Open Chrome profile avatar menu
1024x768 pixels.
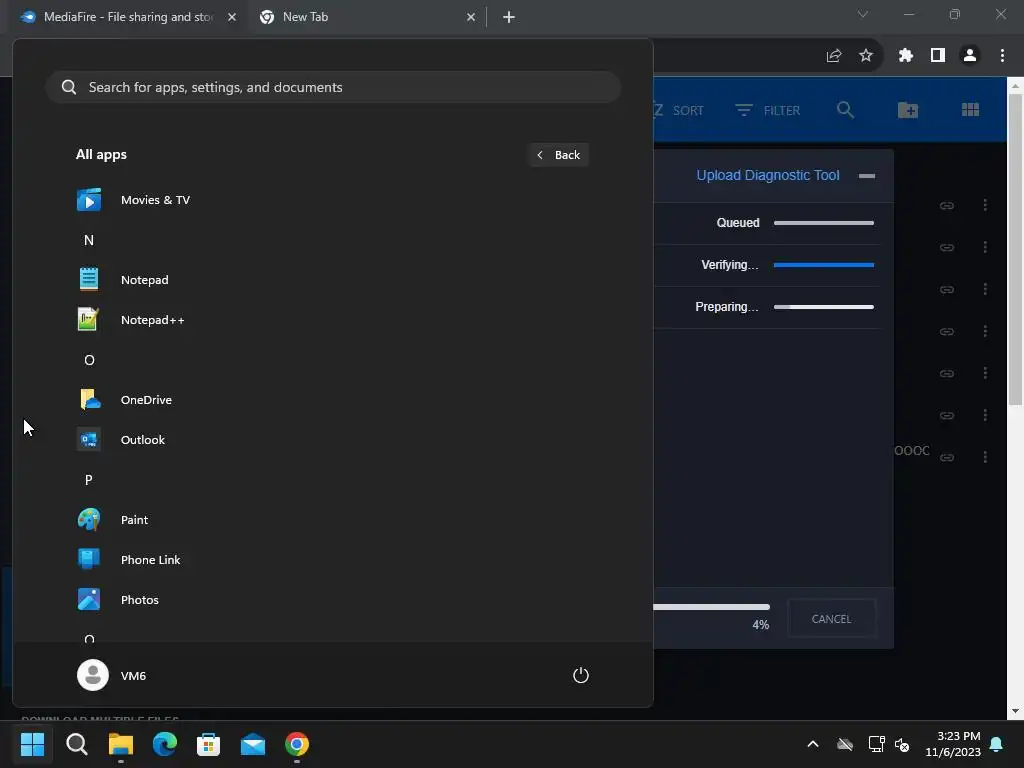970,56
